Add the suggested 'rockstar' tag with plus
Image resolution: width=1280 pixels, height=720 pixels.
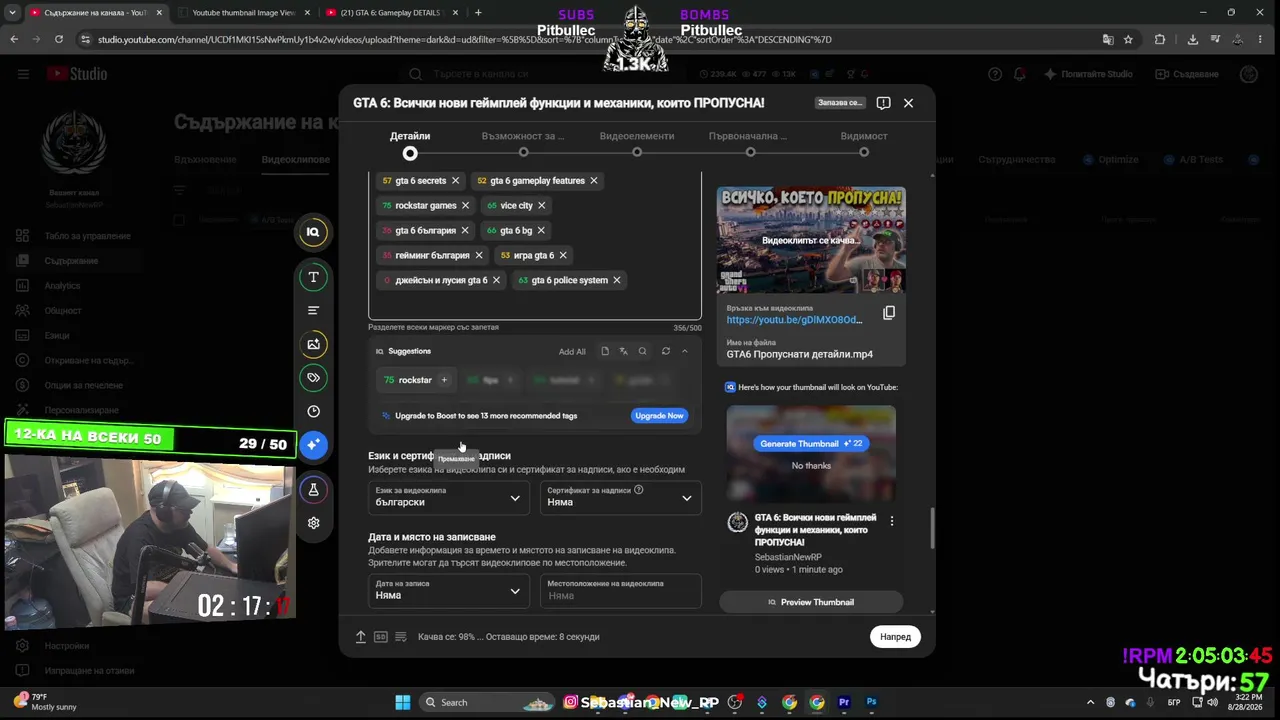[444, 380]
